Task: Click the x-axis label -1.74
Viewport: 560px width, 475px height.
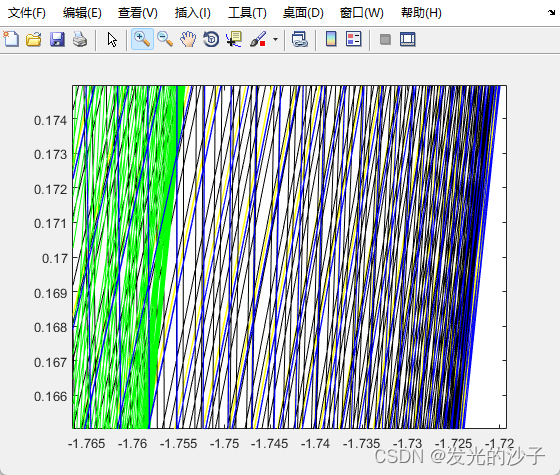Action: (315, 444)
